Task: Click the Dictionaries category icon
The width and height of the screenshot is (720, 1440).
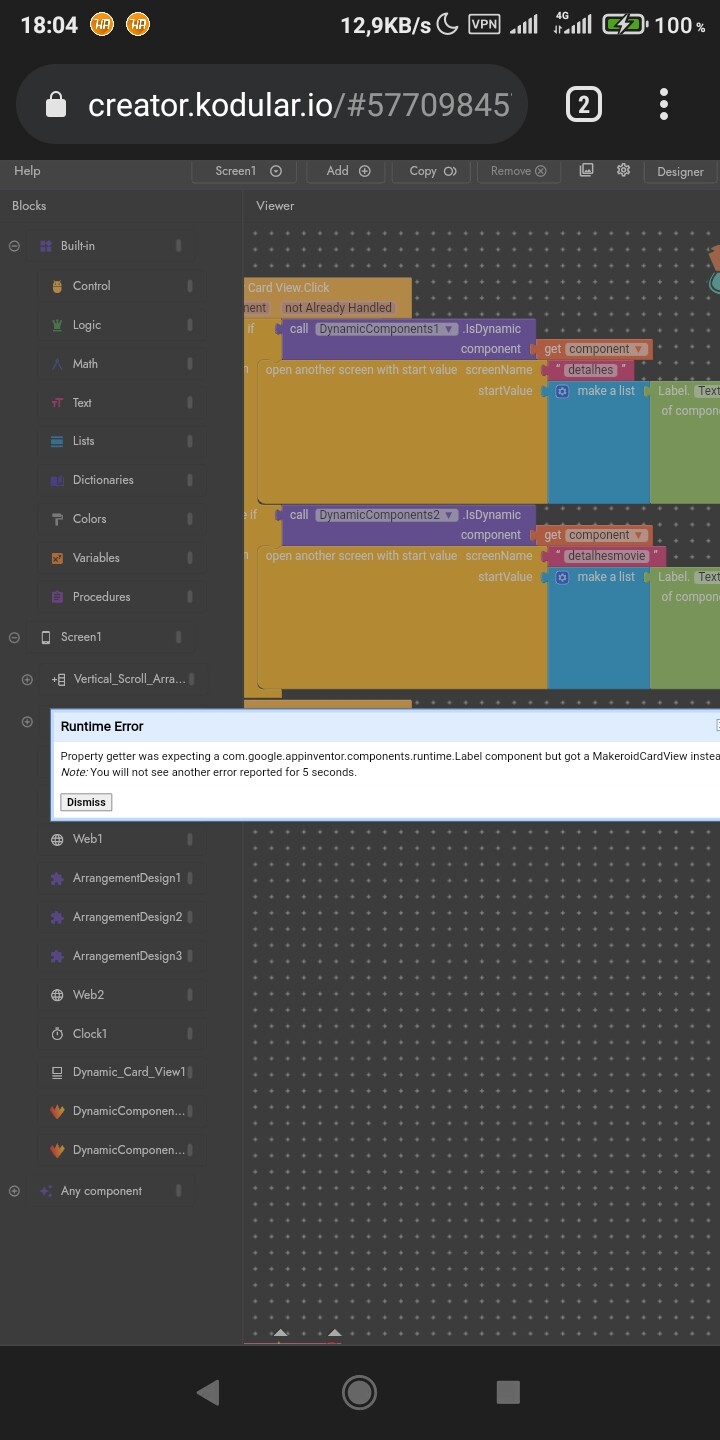Action: (57, 480)
